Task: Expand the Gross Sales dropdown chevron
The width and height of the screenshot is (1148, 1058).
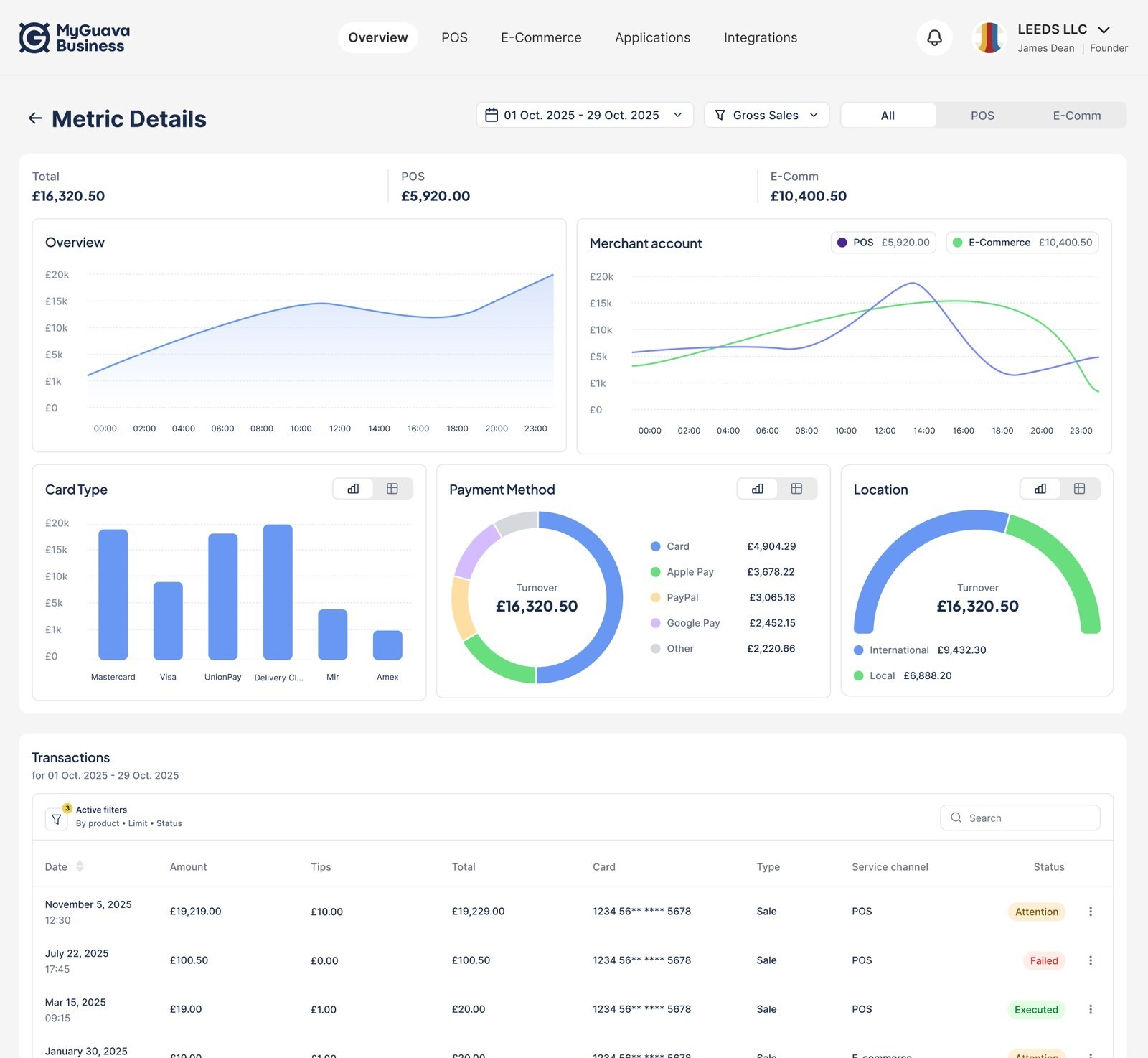Action: [814, 115]
